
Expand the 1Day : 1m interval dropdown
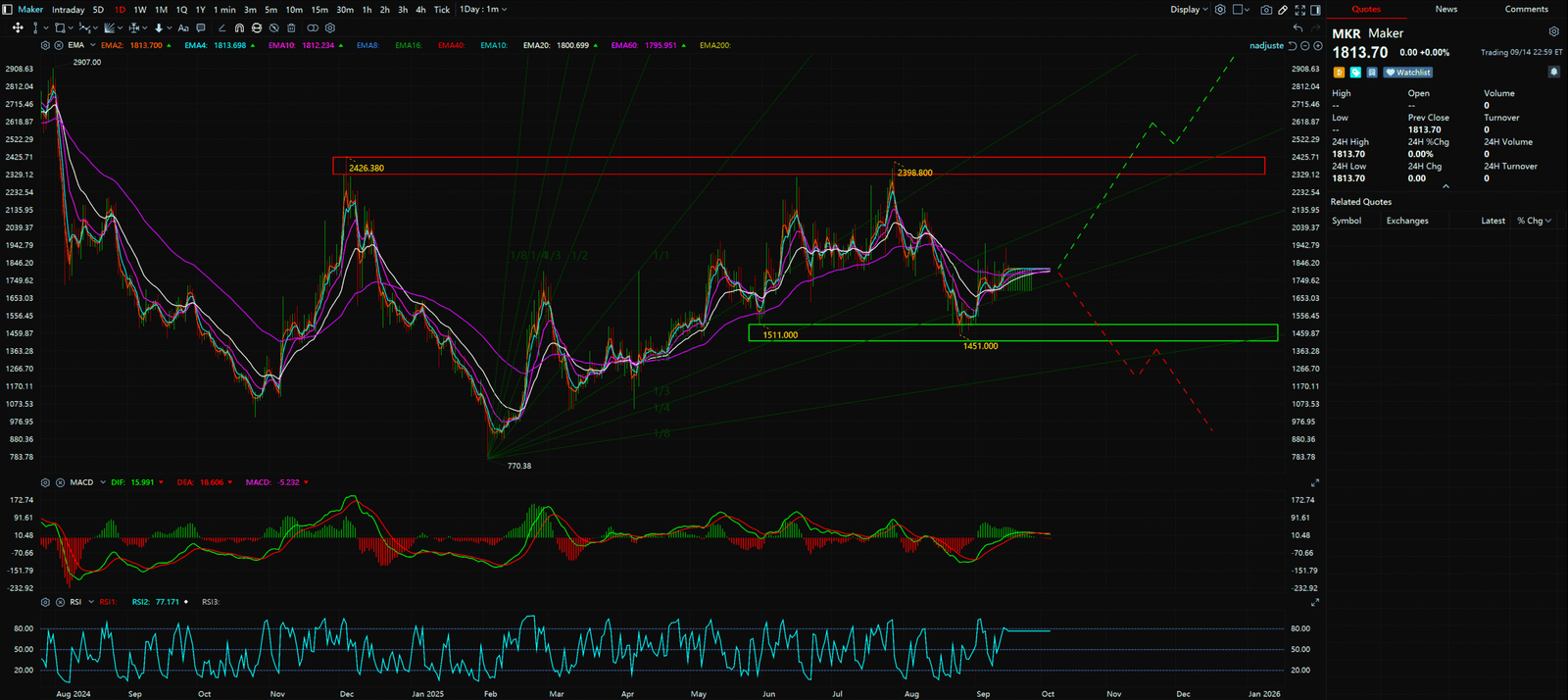483,10
